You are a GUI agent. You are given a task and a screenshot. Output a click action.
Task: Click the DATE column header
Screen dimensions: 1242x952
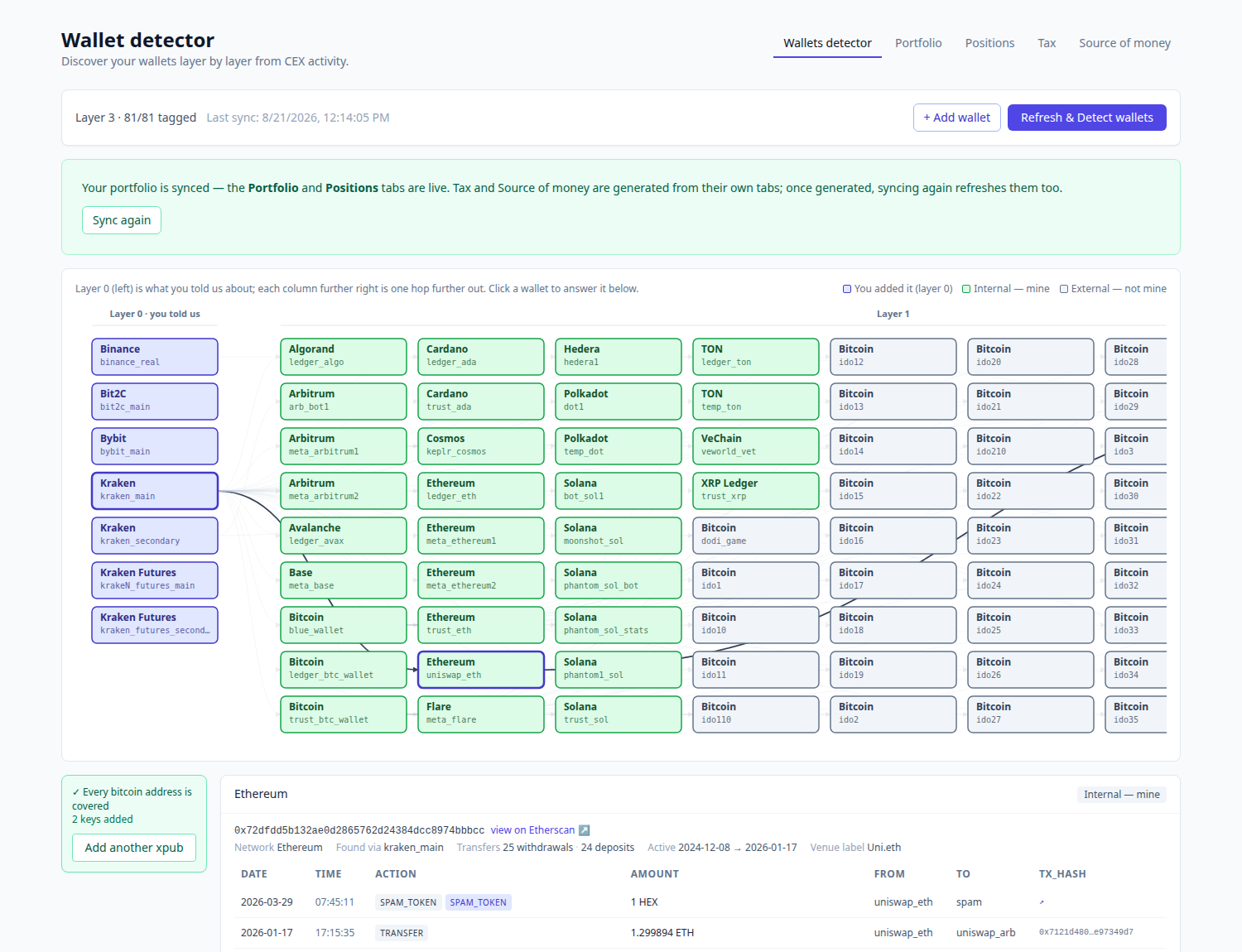(x=254, y=874)
